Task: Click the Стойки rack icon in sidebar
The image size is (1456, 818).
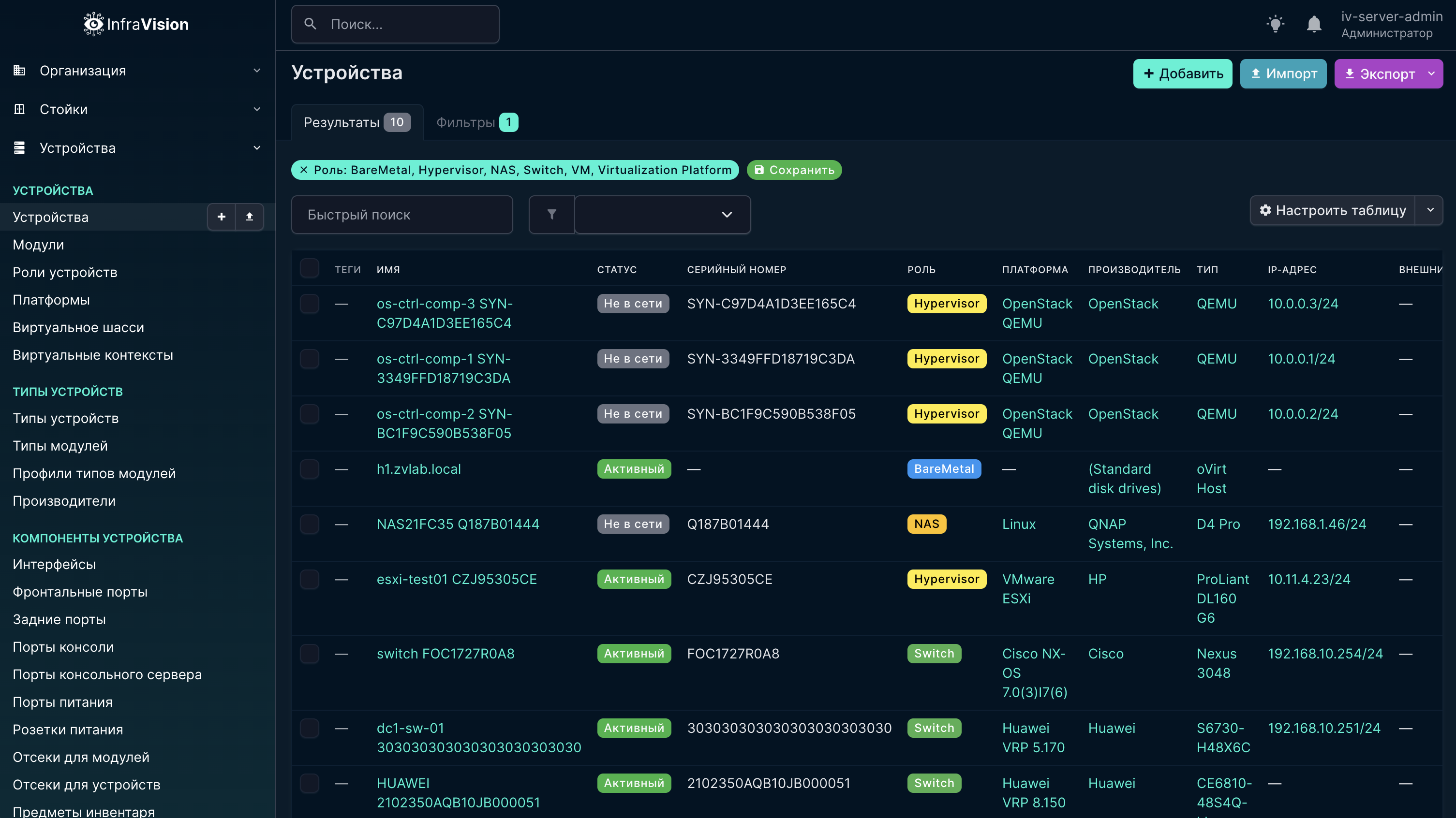Action: click(x=19, y=109)
